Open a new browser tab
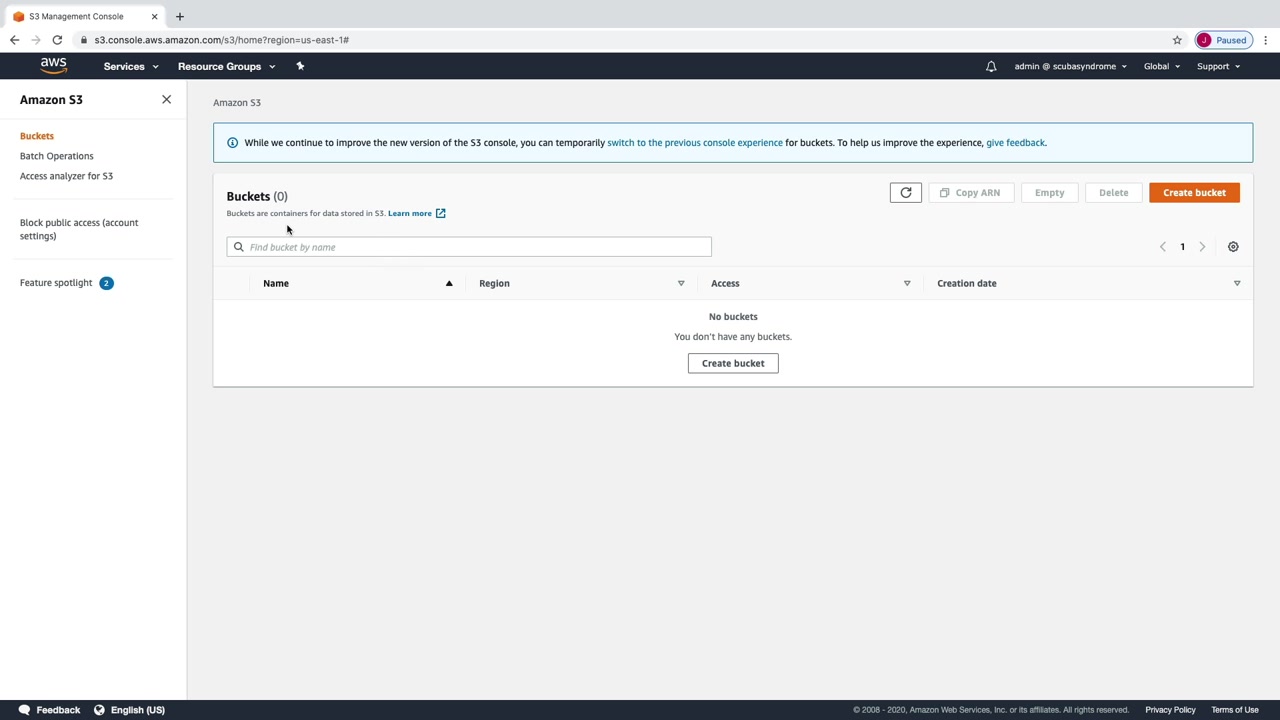 (180, 16)
